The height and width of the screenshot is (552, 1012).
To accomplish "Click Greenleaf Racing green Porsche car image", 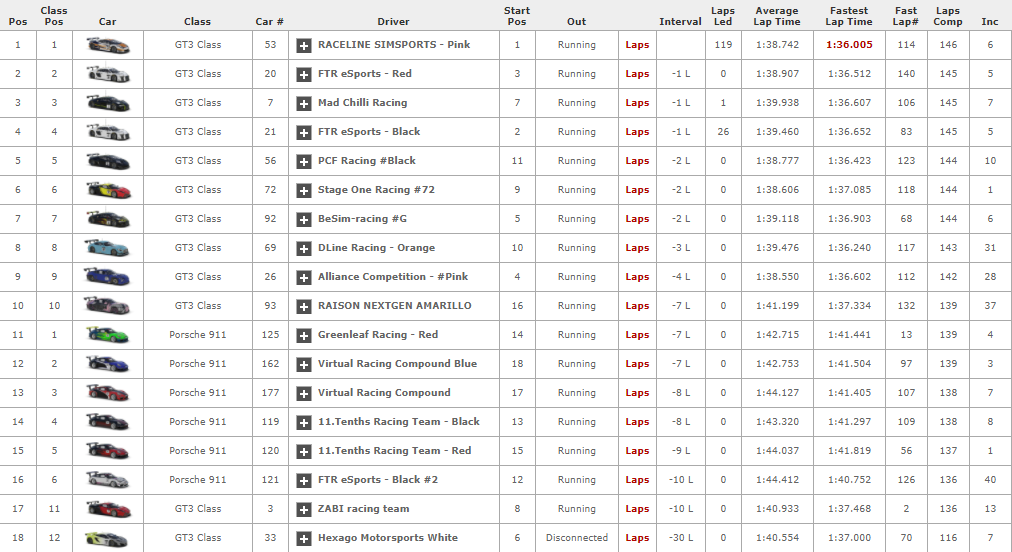I will 107,335.
